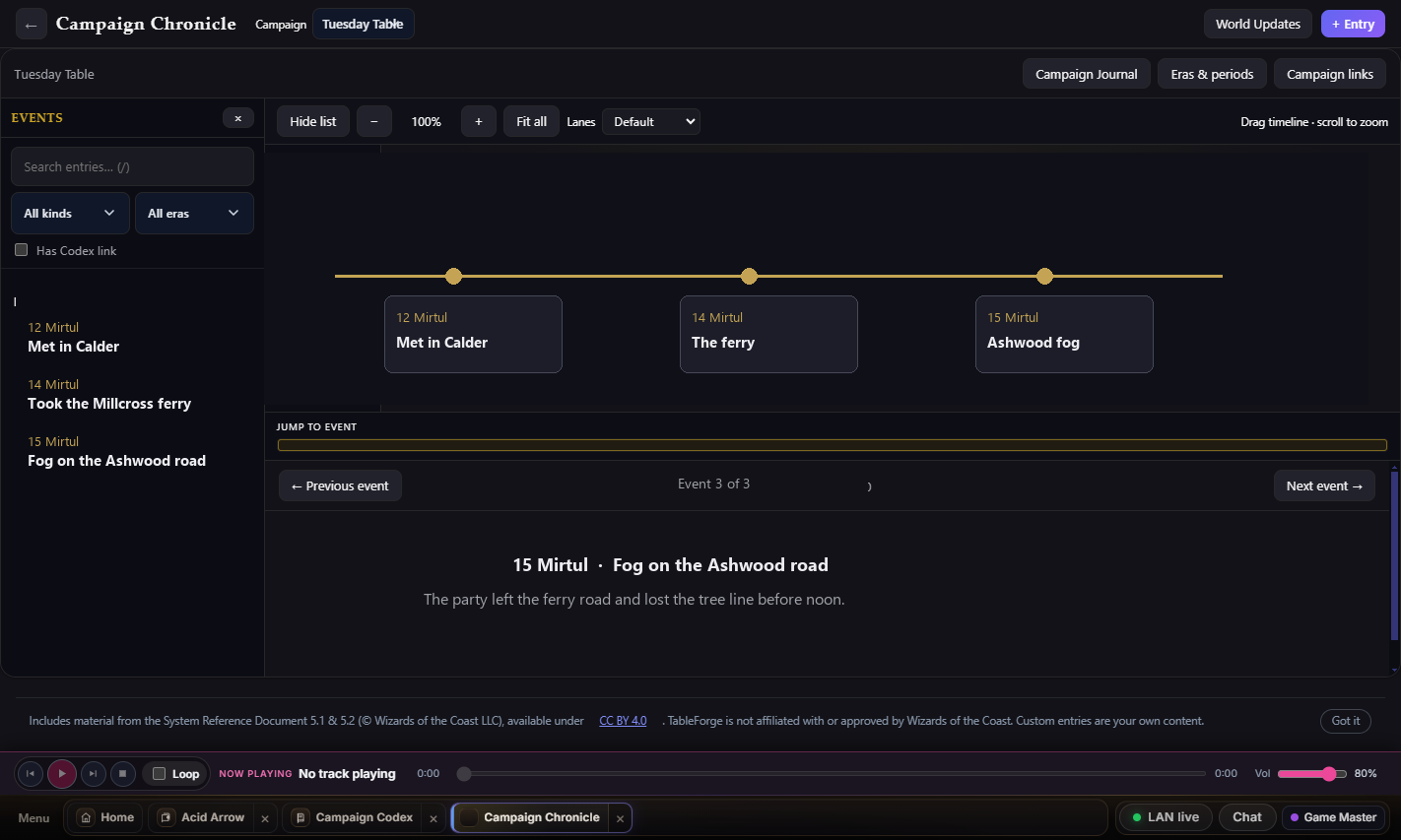Click the Game Master role indicator
The width and height of the screenshot is (1401, 840).
1333,817
